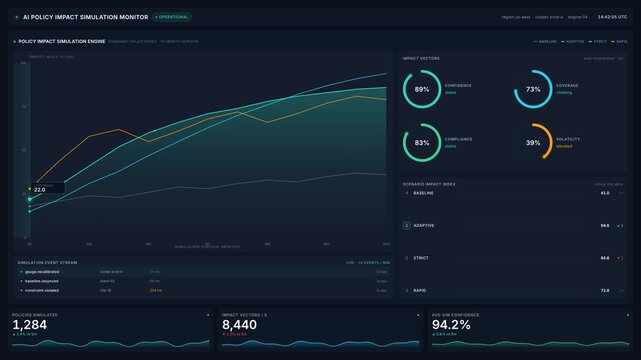Click the 41.0 value in BASELINE row
Image resolution: width=641 pixels, height=360 pixels.
(605, 193)
